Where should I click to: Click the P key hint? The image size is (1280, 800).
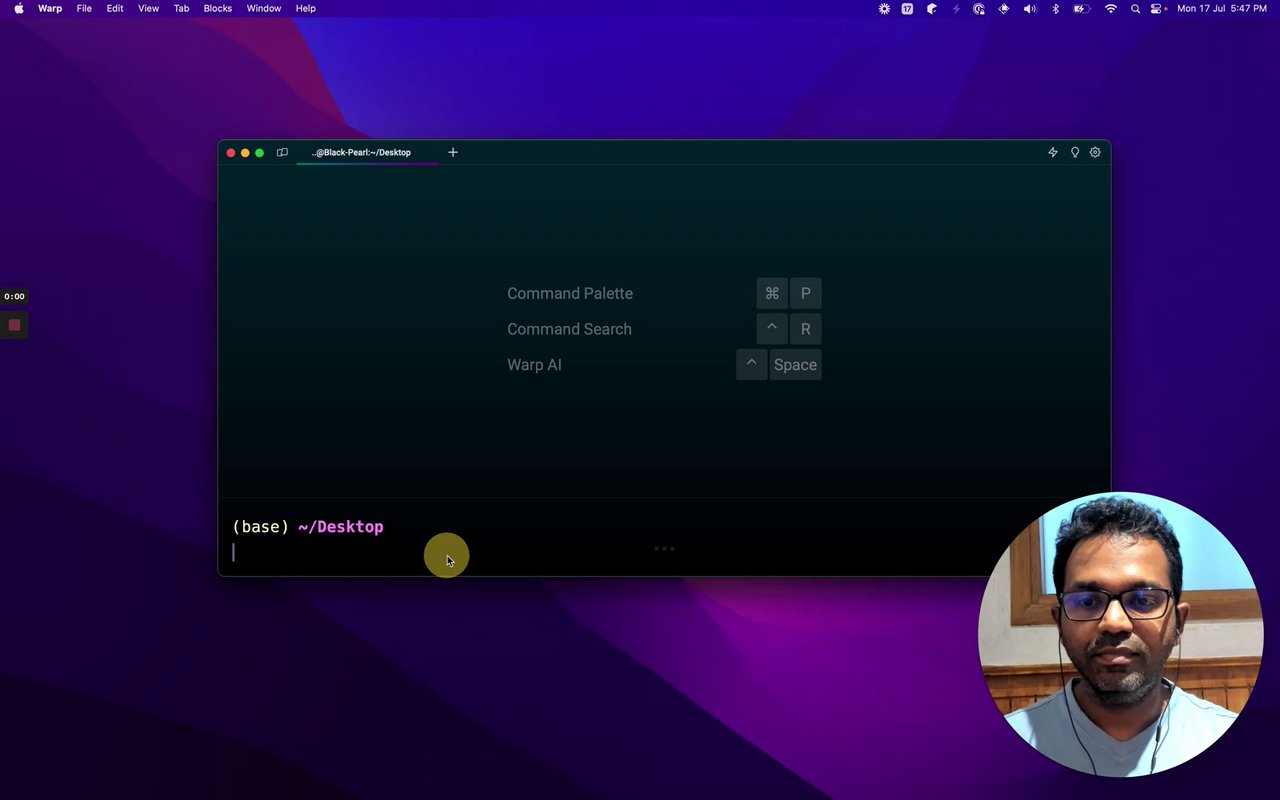[806, 293]
